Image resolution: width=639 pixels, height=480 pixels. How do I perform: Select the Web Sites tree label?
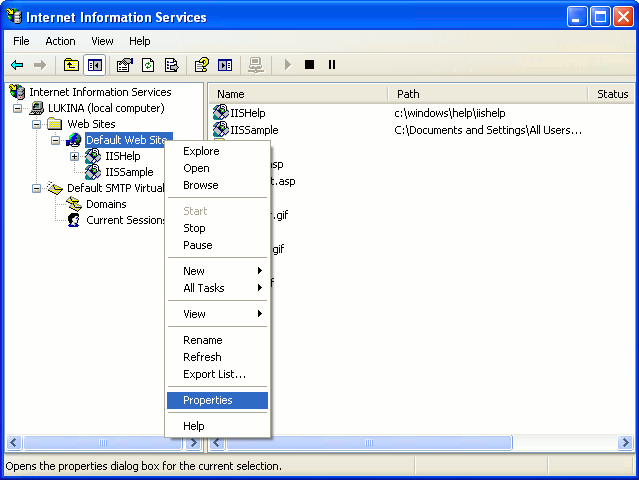(91, 124)
